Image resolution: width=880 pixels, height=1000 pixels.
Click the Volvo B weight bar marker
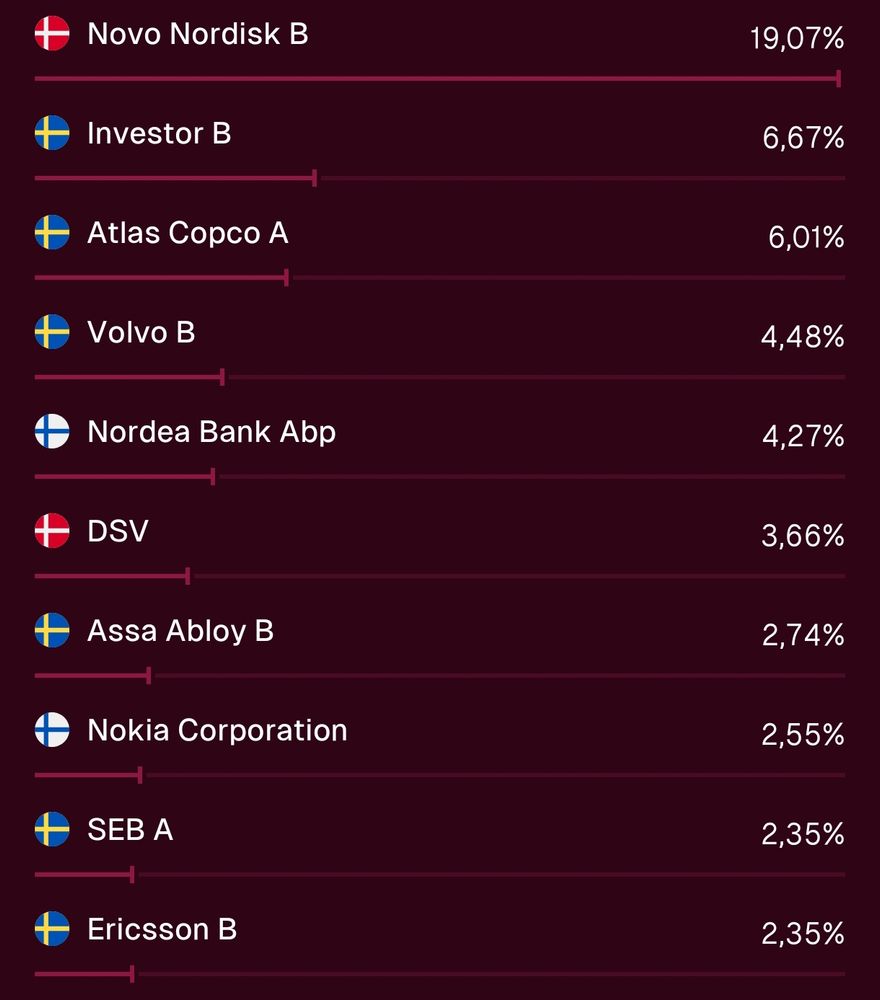(222, 377)
